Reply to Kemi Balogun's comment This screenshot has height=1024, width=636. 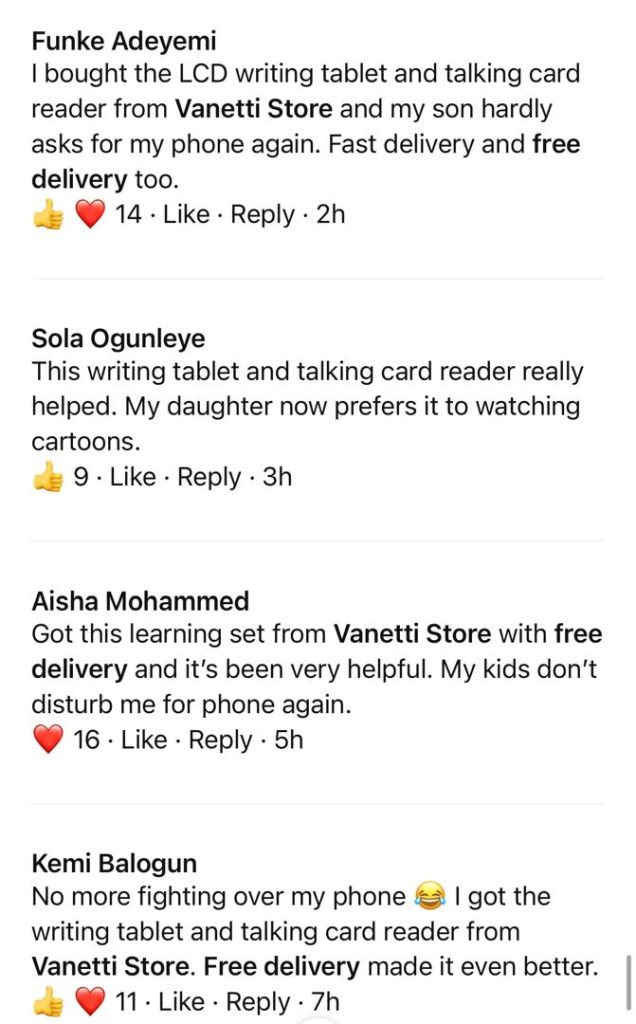pyautogui.click(x=258, y=1003)
